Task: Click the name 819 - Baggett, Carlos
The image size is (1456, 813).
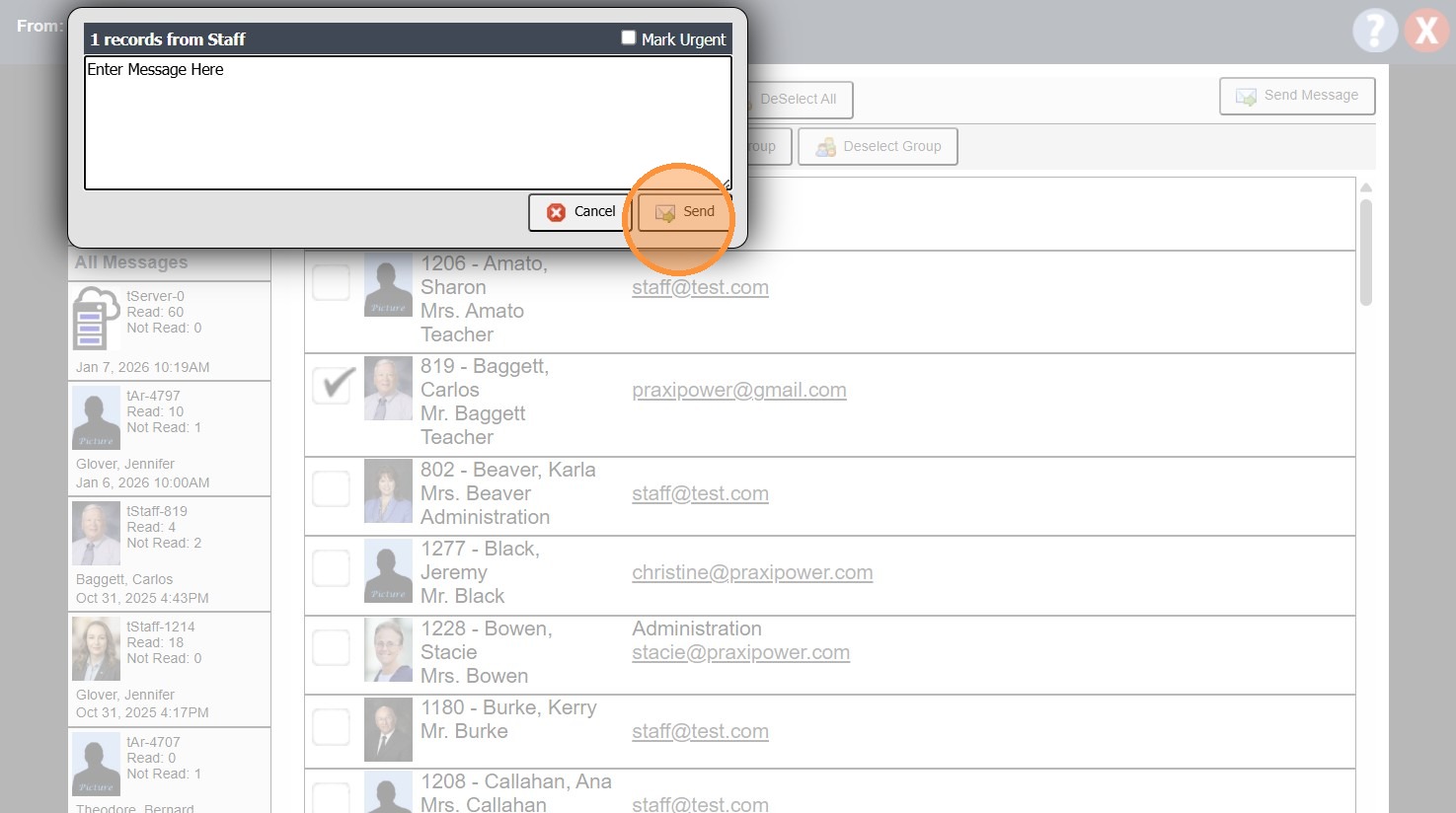Action: (x=485, y=378)
